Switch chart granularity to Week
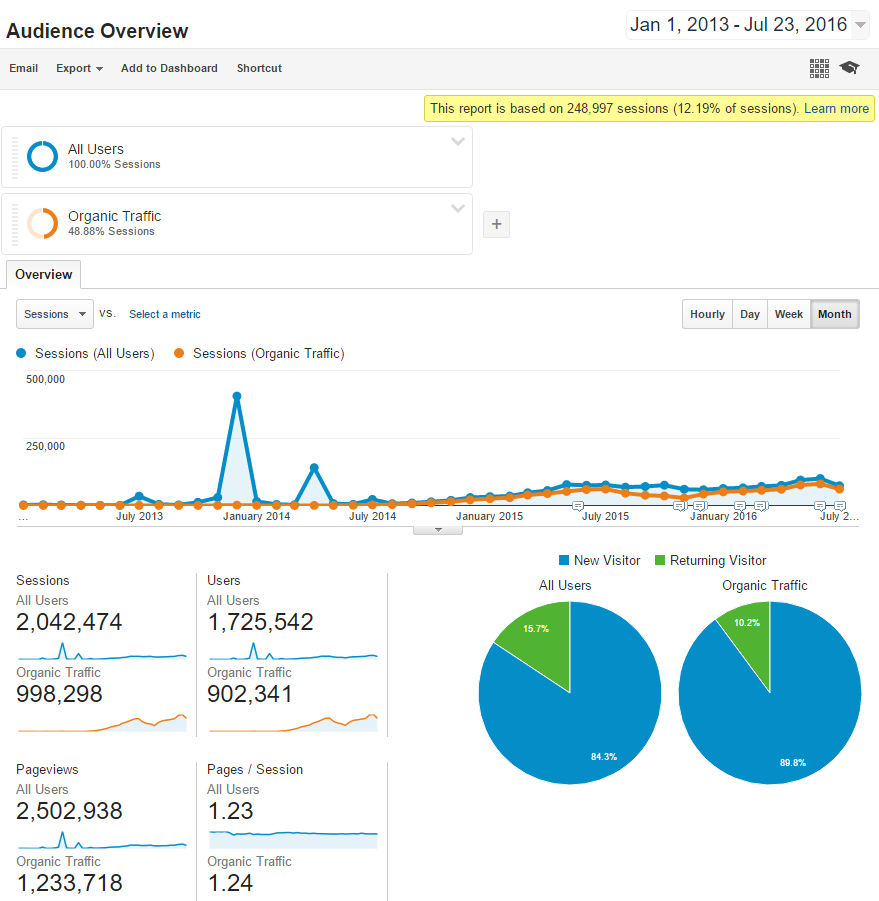 pos(789,314)
